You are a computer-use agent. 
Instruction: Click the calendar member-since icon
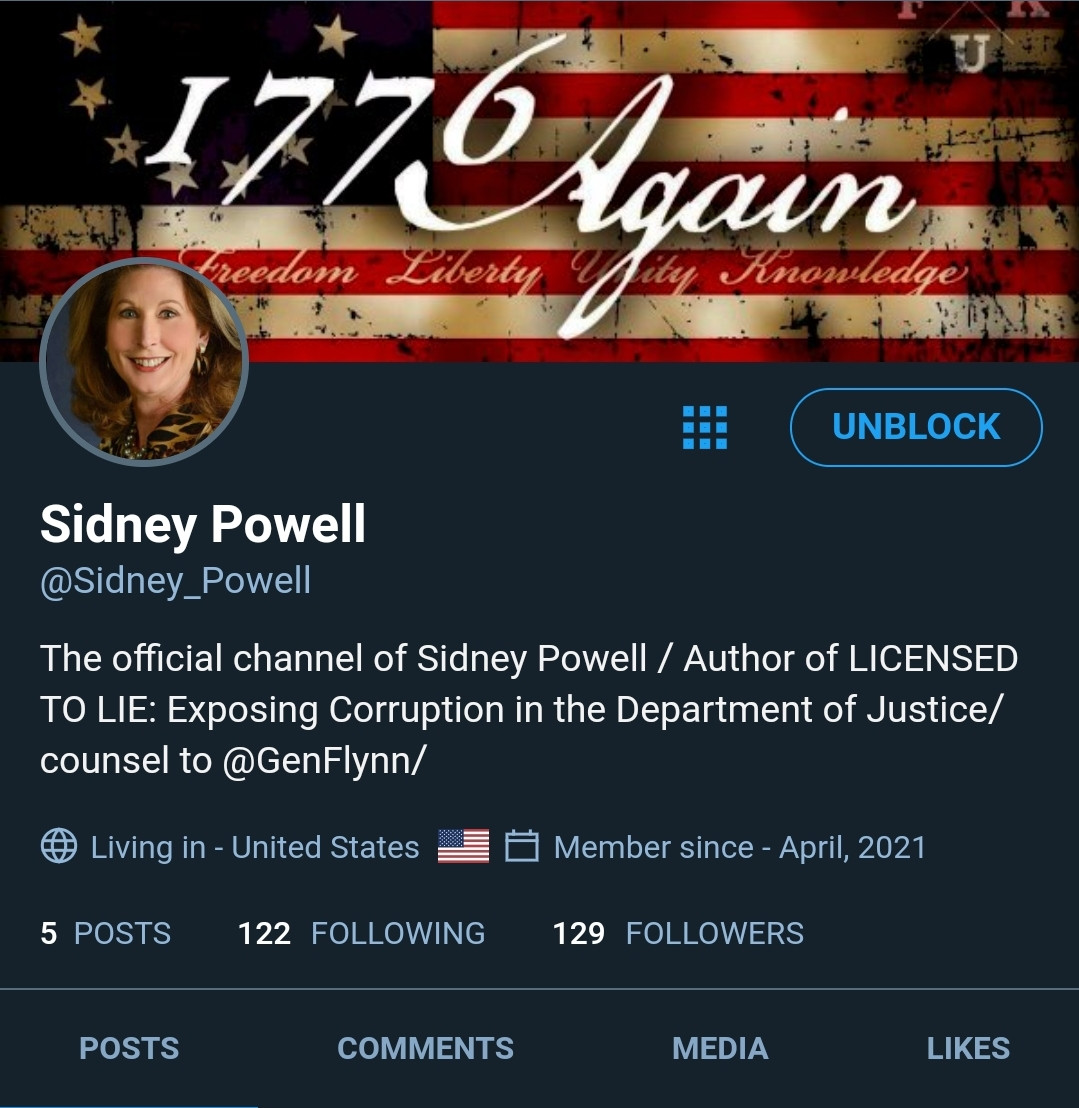pyautogui.click(x=522, y=846)
